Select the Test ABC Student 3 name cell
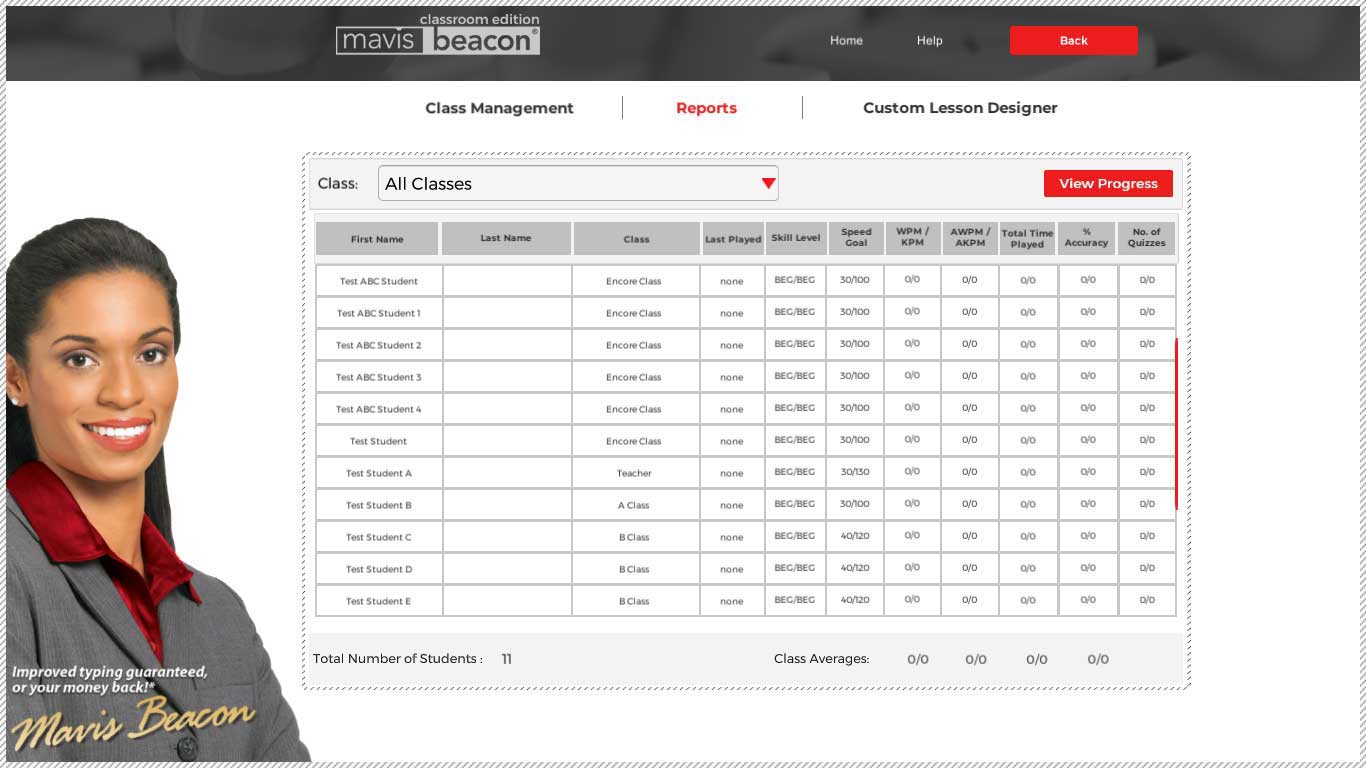The height and width of the screenshot is (768, 1366). [x=379, y=377]
